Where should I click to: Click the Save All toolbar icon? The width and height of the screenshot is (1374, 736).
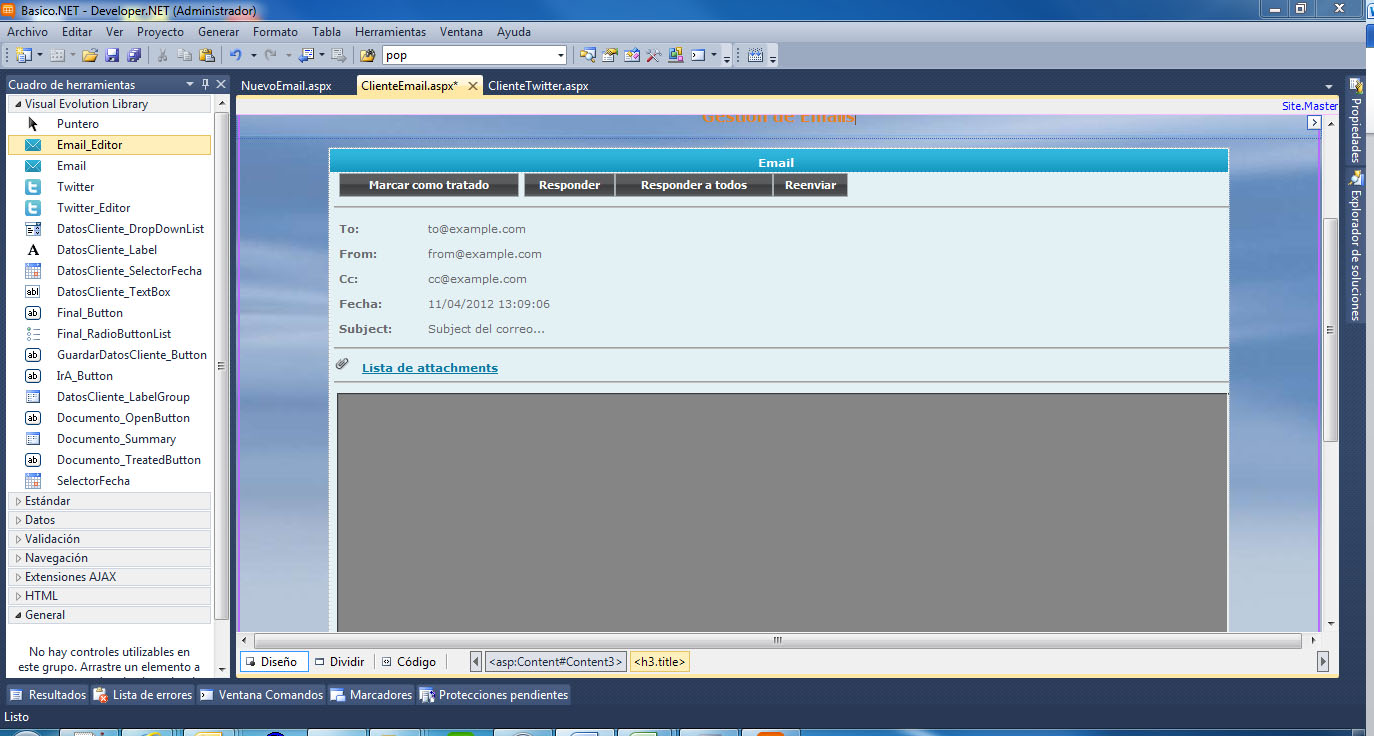tap(133, 56)
